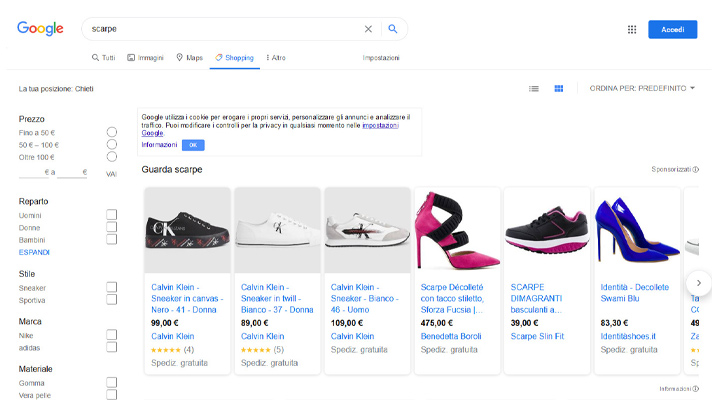This screenshot has width=720, height=400.
Task: Switch to grid view icon
Action: coord(558,89)
